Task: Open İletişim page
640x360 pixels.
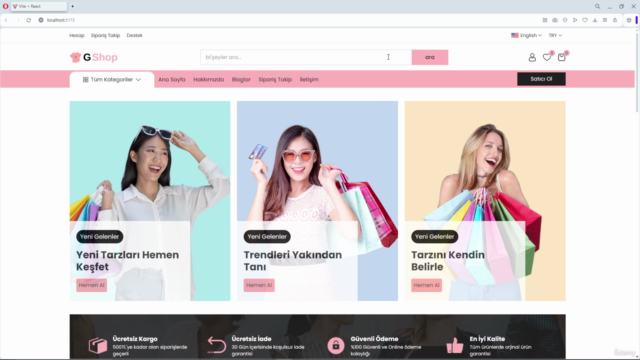Action: click(309, 80)
